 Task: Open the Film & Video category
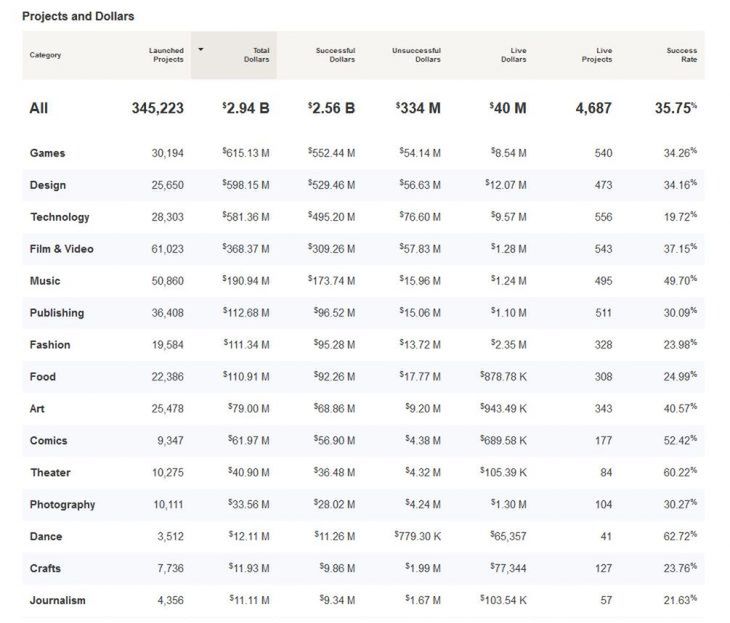(61, 249)
